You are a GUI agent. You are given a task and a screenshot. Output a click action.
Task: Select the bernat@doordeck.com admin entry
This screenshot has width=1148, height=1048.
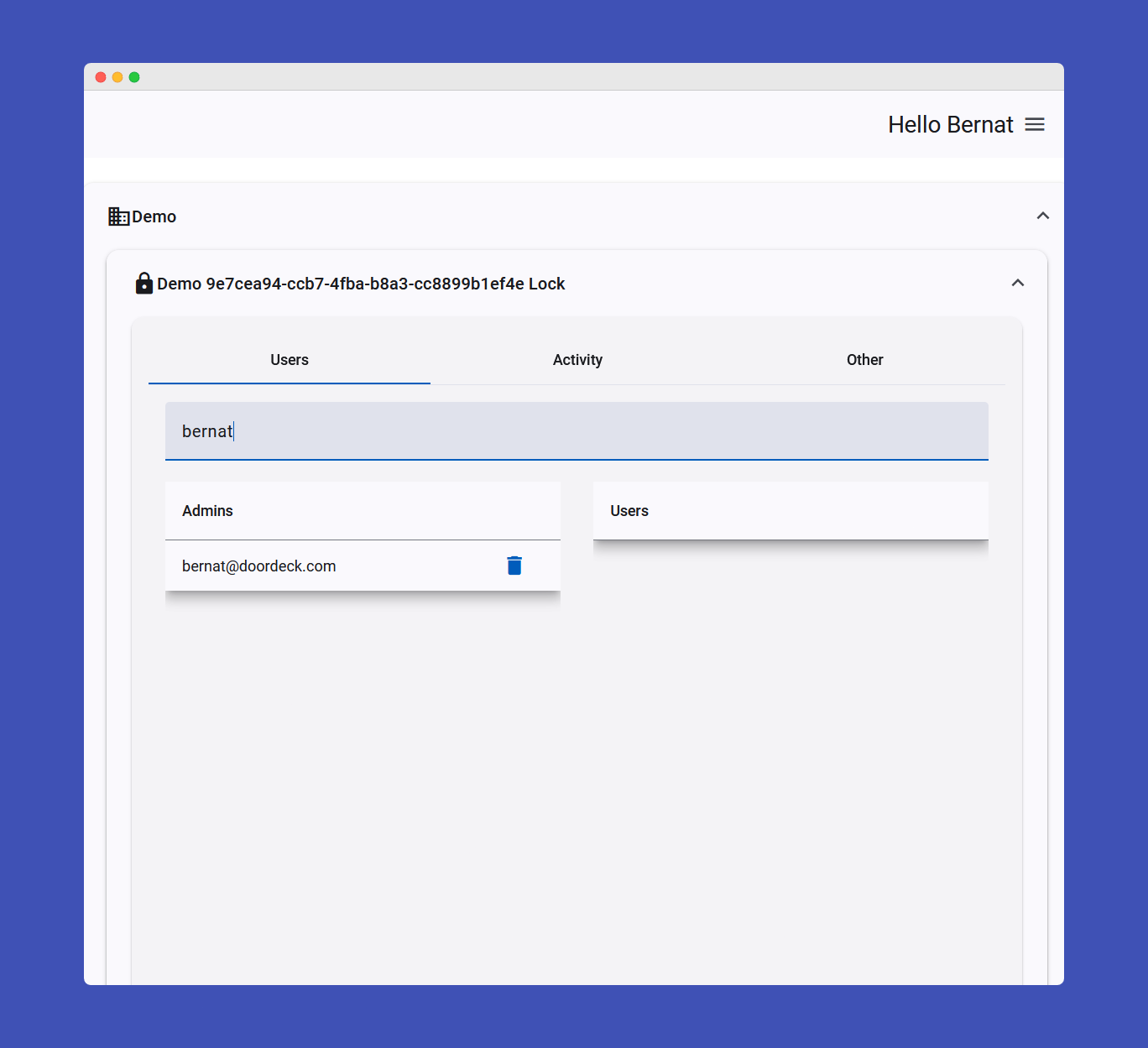click(x=259, y=566)
